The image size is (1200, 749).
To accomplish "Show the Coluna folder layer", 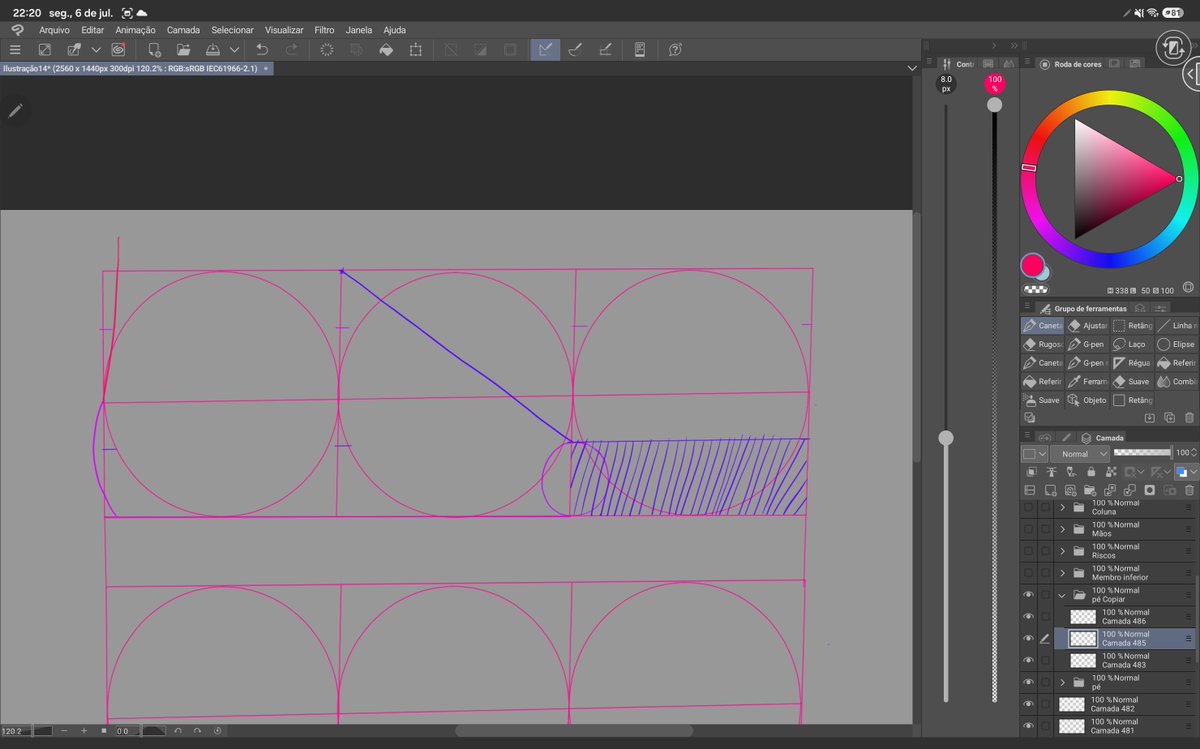I will pyautogui.click(x=1028, y=508).
